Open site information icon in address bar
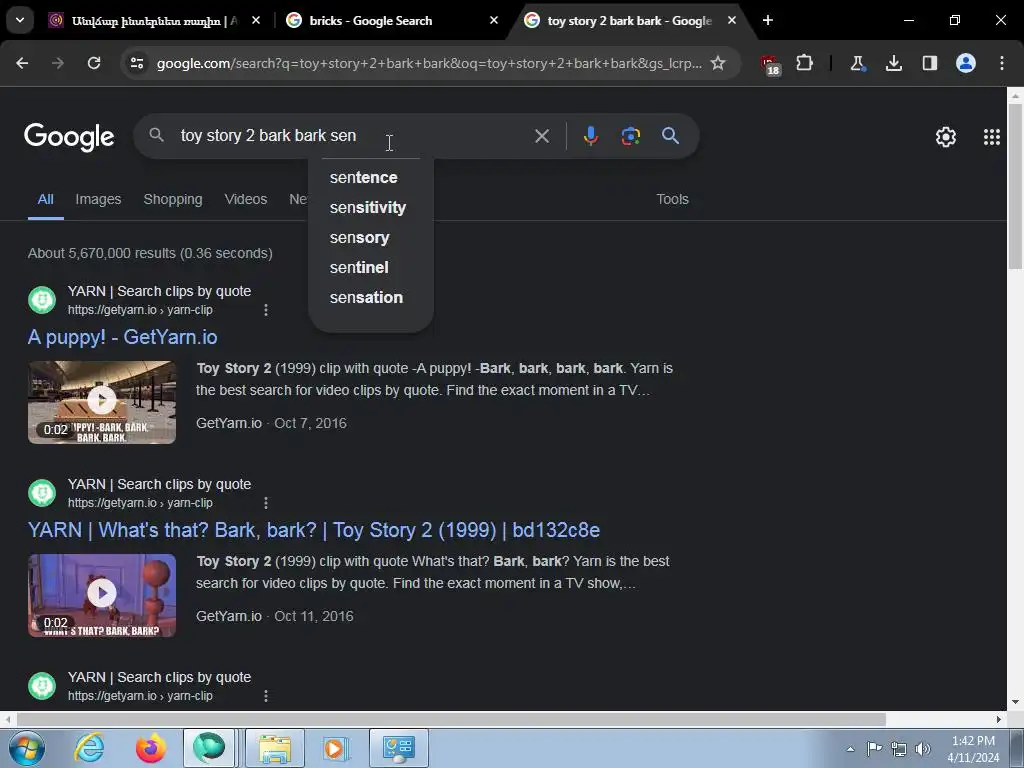Image resolution: width=1024 pixels, height=768 pixels. pyautogui.click(x=137, y=63)
